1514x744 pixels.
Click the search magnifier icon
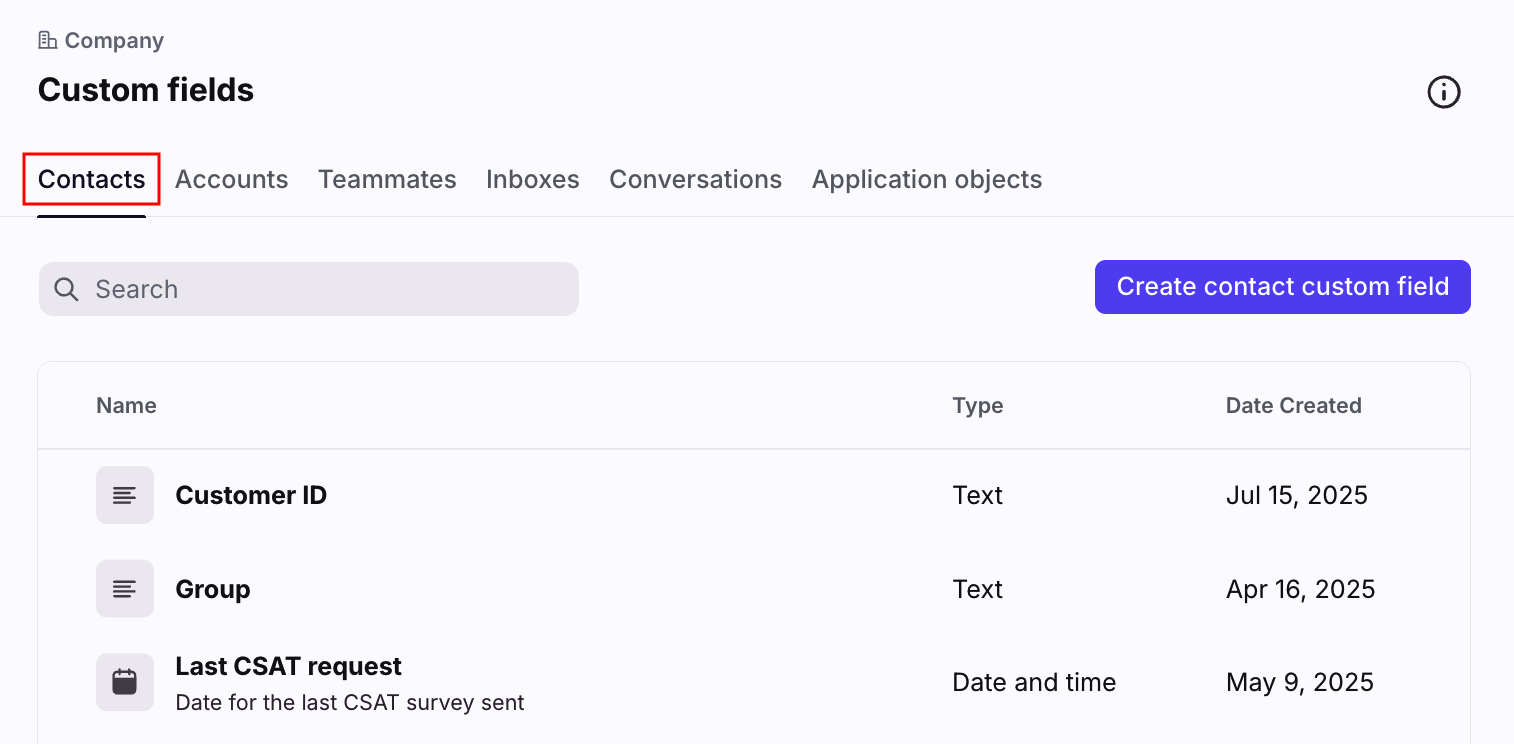[x=67, y=289]
